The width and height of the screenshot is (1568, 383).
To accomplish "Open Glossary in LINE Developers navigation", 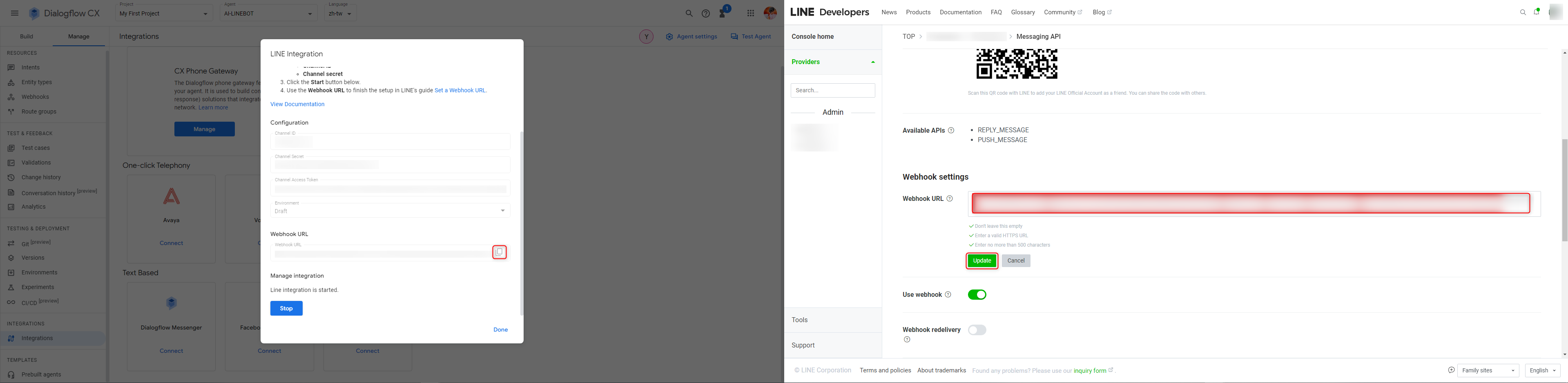I will (x=1023, y=12).
